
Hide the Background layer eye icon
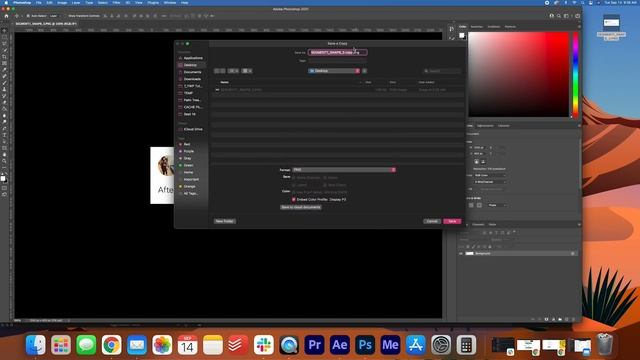461,253
